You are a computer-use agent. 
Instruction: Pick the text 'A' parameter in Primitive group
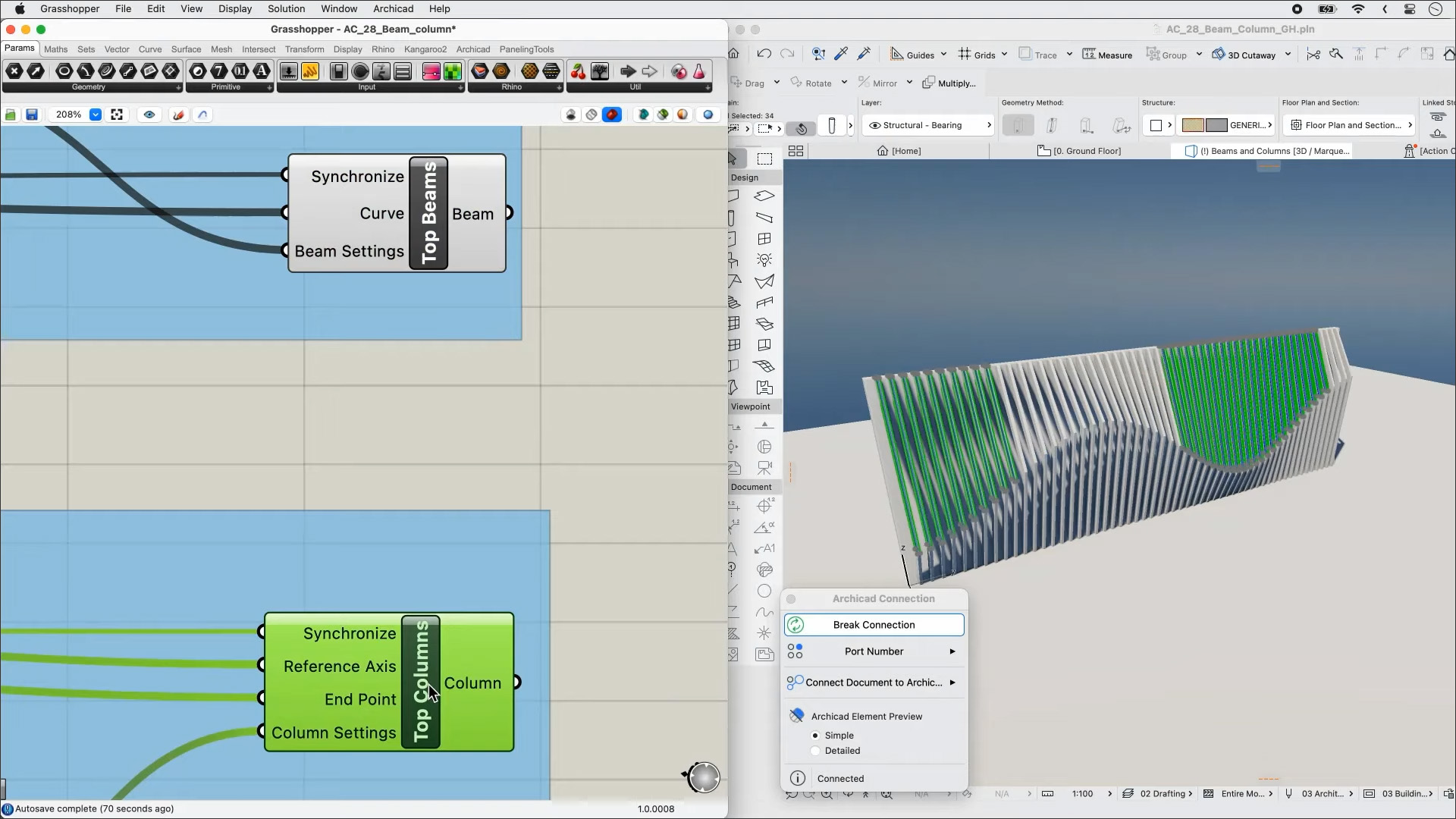(262, 71)
